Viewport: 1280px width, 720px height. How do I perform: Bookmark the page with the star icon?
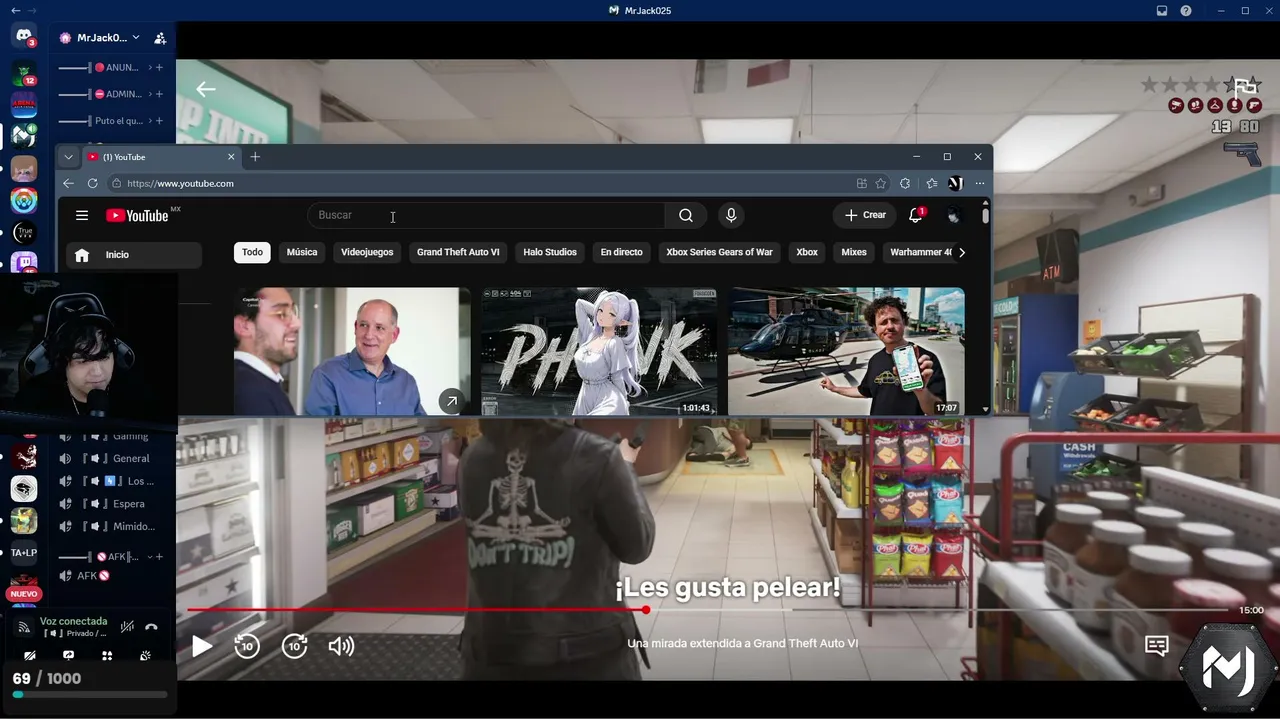point(881,183)
